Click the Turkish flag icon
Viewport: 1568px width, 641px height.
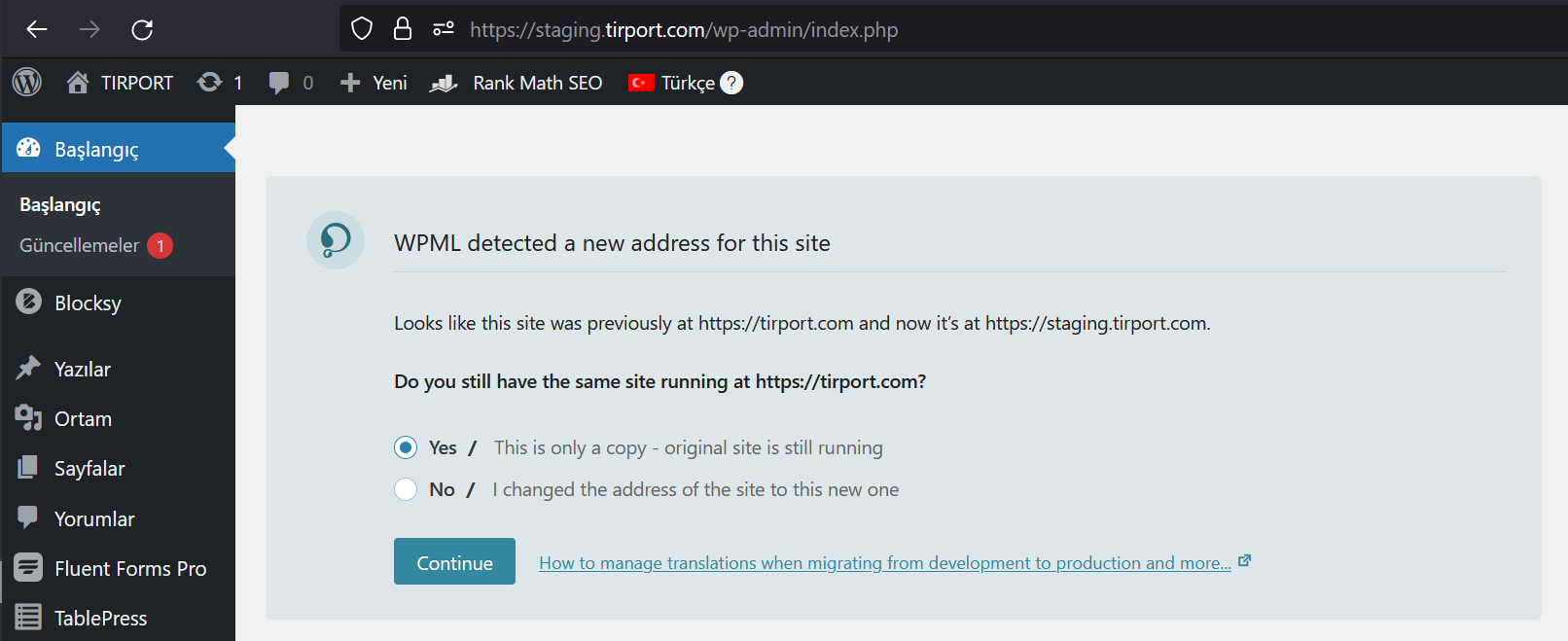point(641,83)
